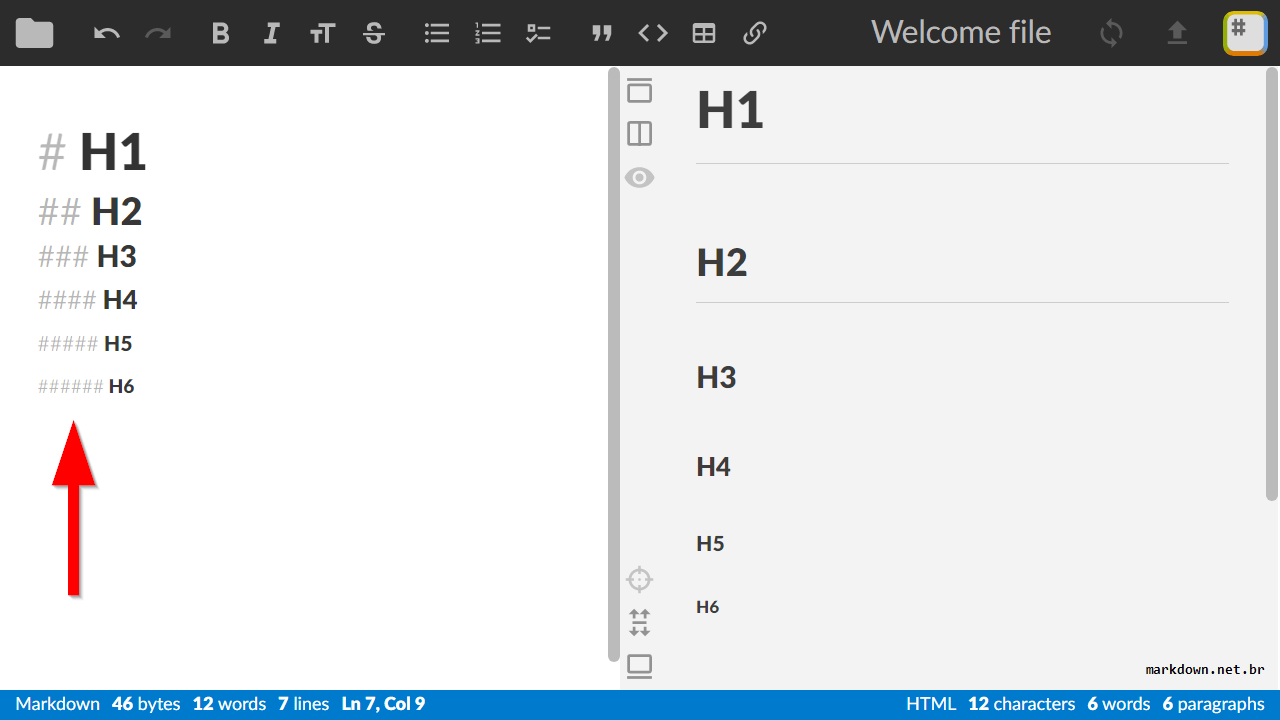Insert a code block
The height and width of the screenshot is (720, 1280).
click(x=652, y=33)
